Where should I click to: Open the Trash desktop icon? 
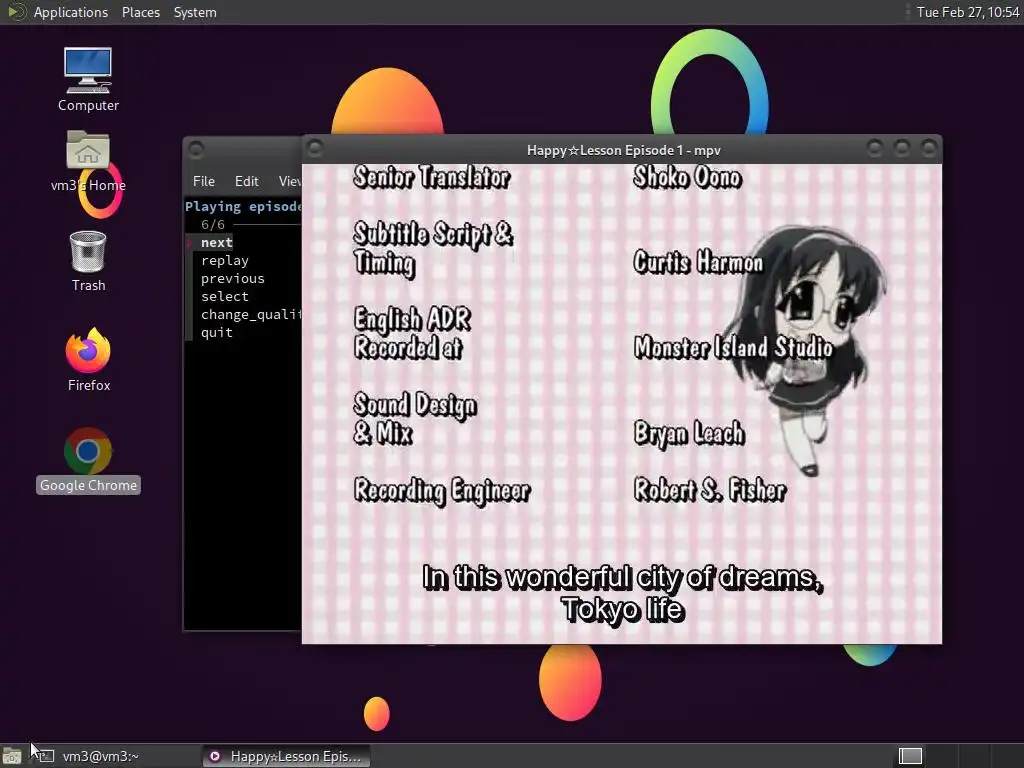pos(88,261)
